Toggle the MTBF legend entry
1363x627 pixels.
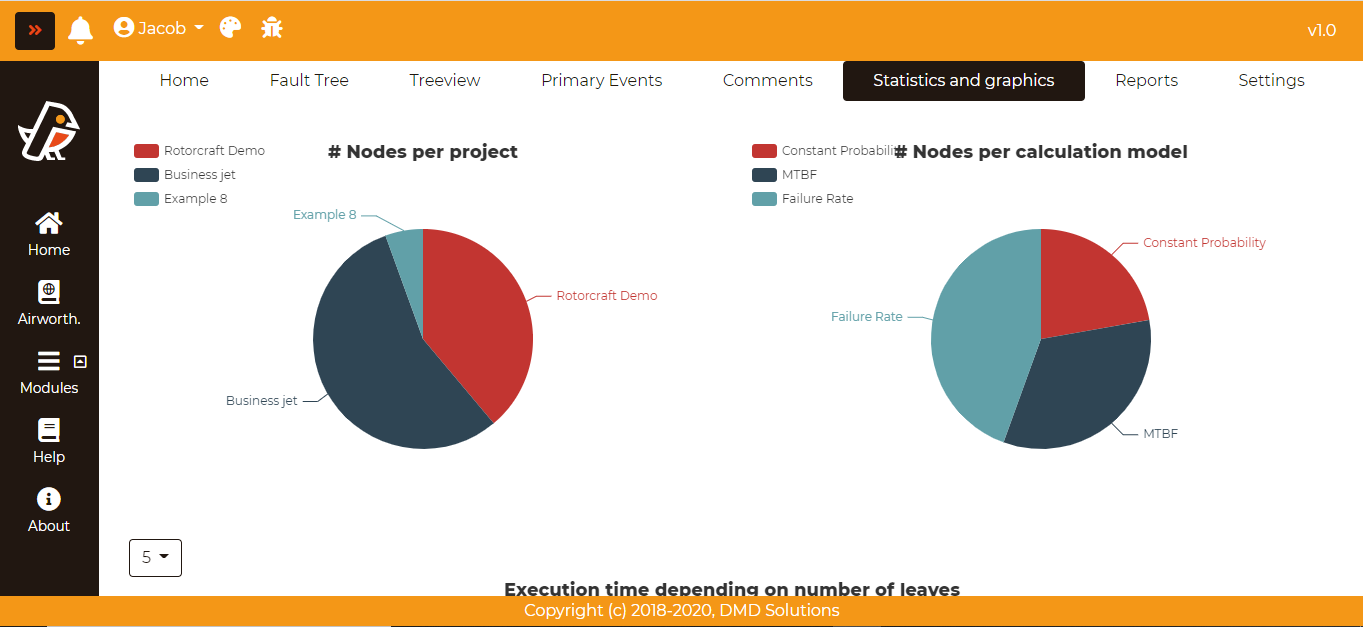[799, 175]
